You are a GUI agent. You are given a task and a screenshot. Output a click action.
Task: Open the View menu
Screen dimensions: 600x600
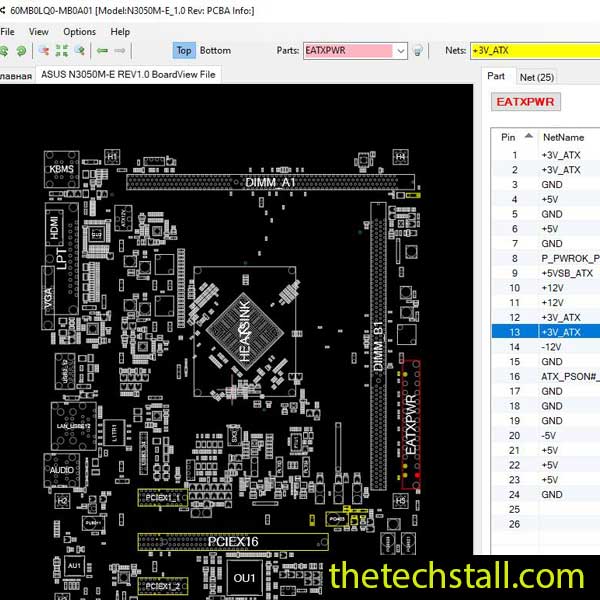pyautogui.click(x=39, y=32)
